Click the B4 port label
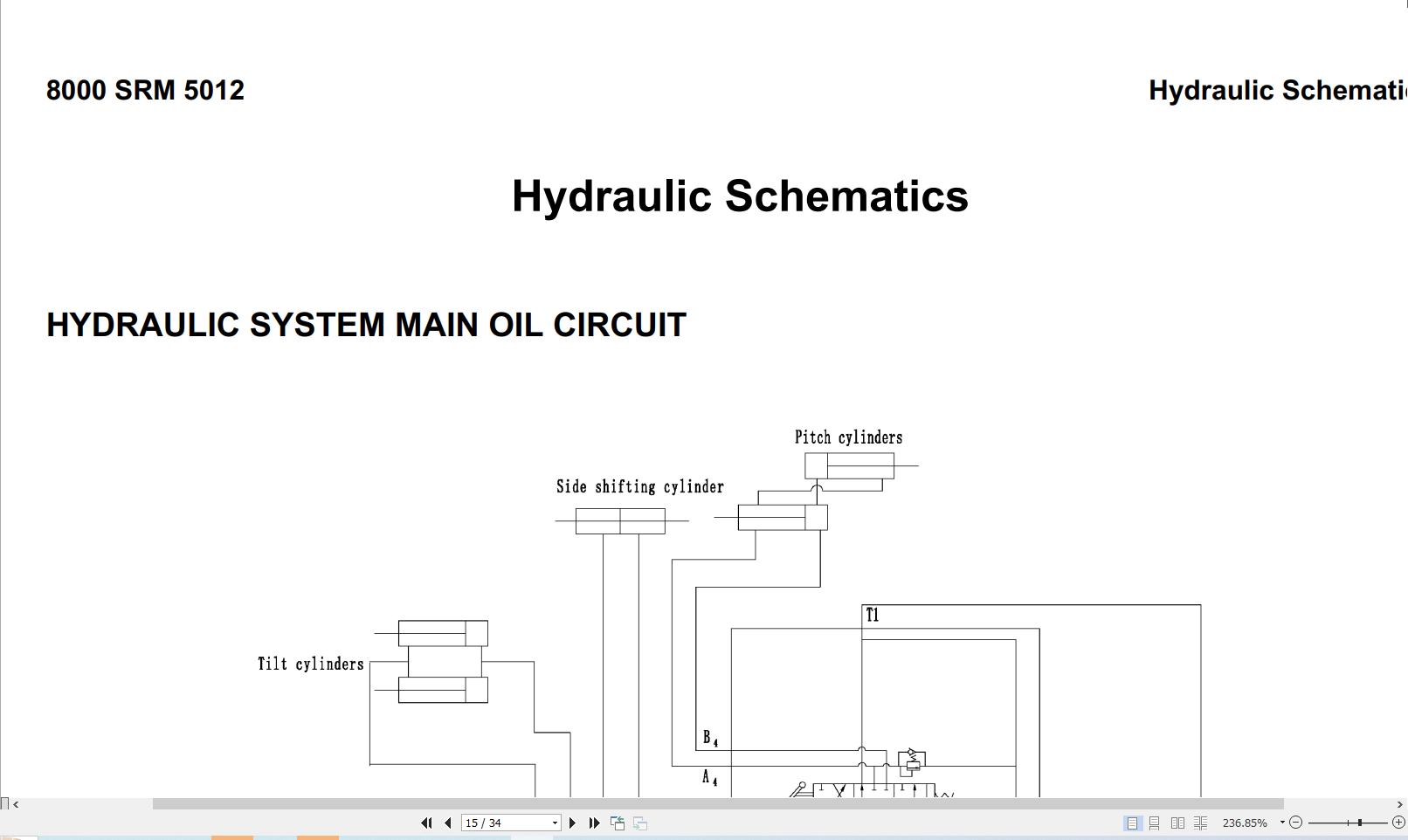1408x840 pixels. coord(710,739)
